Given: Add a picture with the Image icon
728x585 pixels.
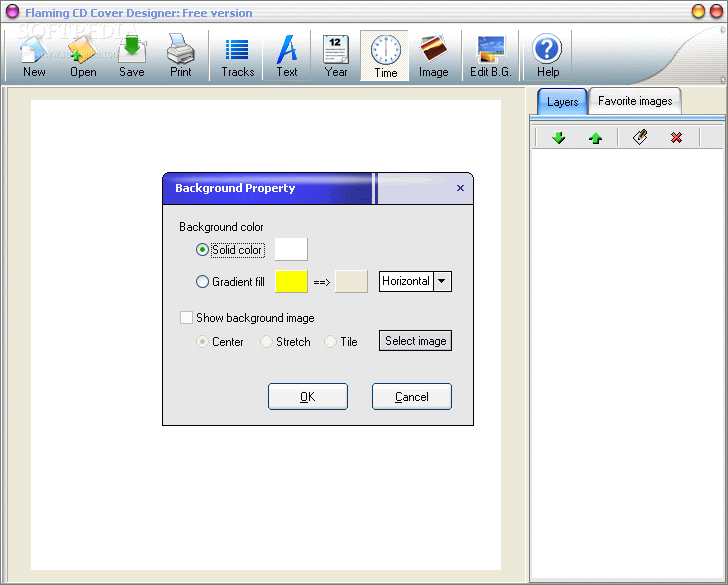Looking at the screenshot, I should click(x=434, y=56).
